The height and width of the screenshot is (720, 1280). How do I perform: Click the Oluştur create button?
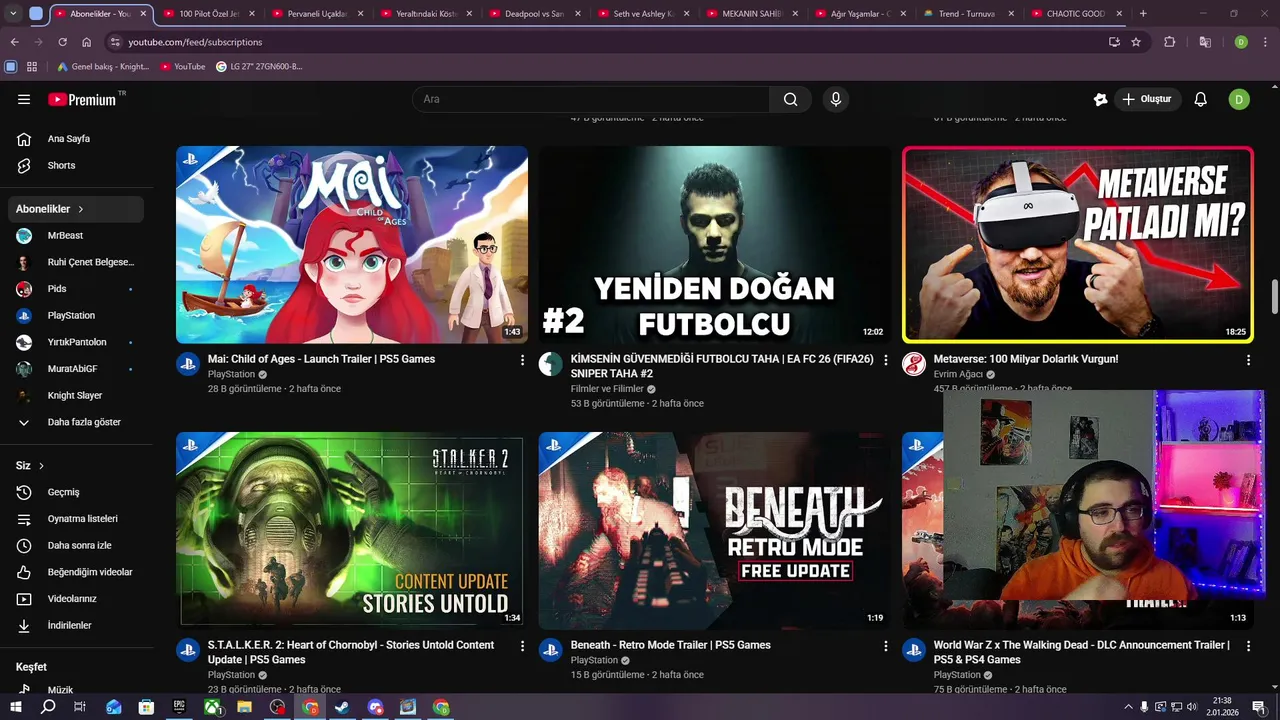[x=1146, y=99]
